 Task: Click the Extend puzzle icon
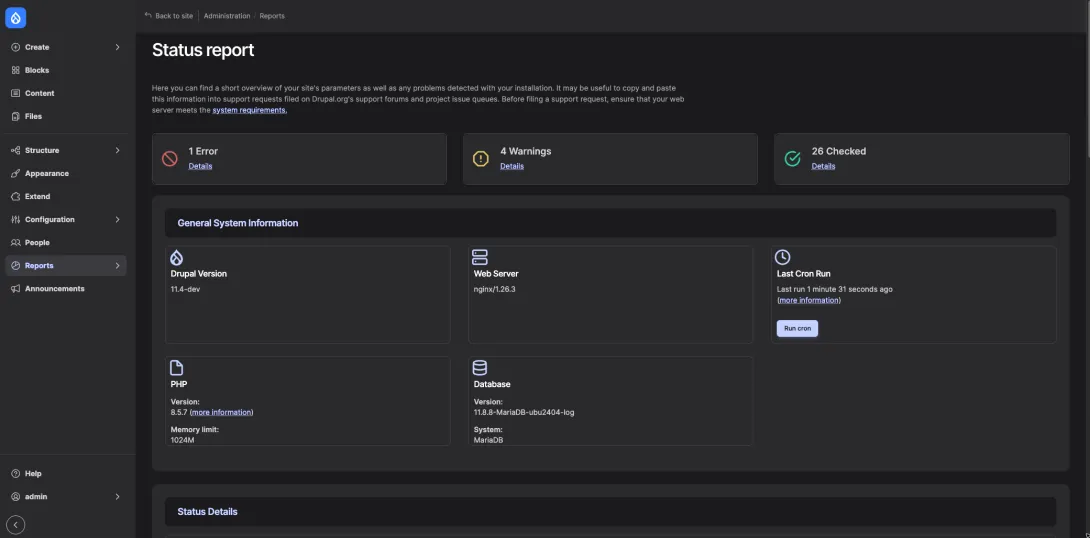coord(15,197)
